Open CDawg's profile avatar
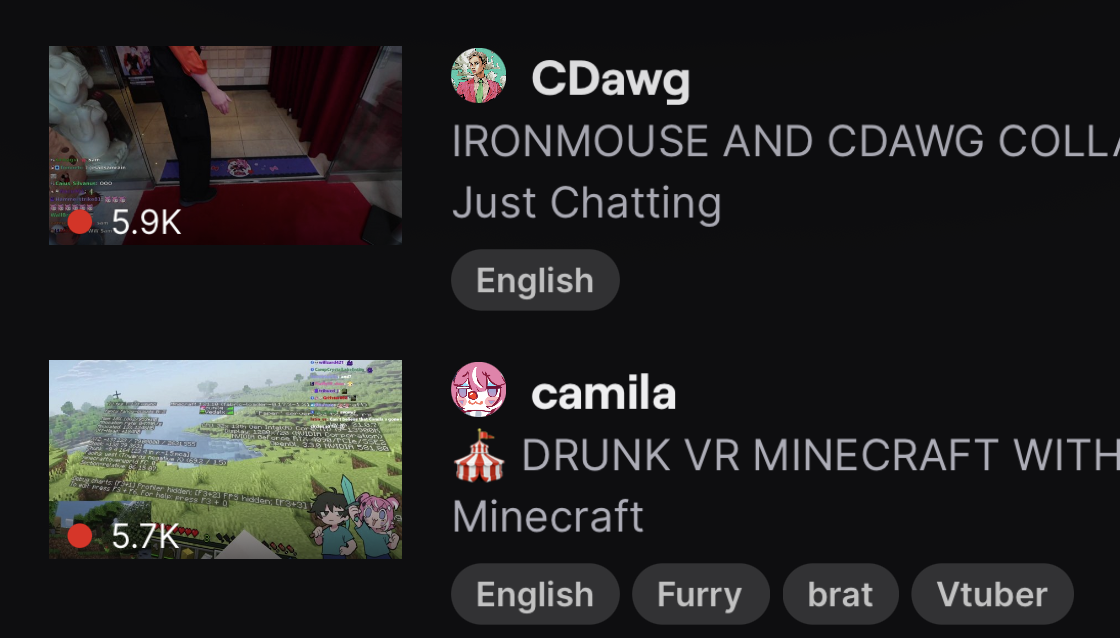The height and width of the screenshot is (638, 1120). (x=479, y=76)
